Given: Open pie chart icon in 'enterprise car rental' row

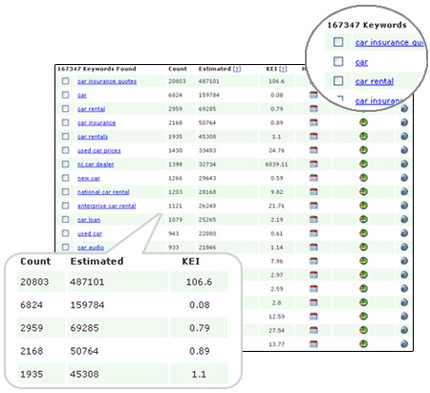Looking at the screenshot, I should click(363, 206).
